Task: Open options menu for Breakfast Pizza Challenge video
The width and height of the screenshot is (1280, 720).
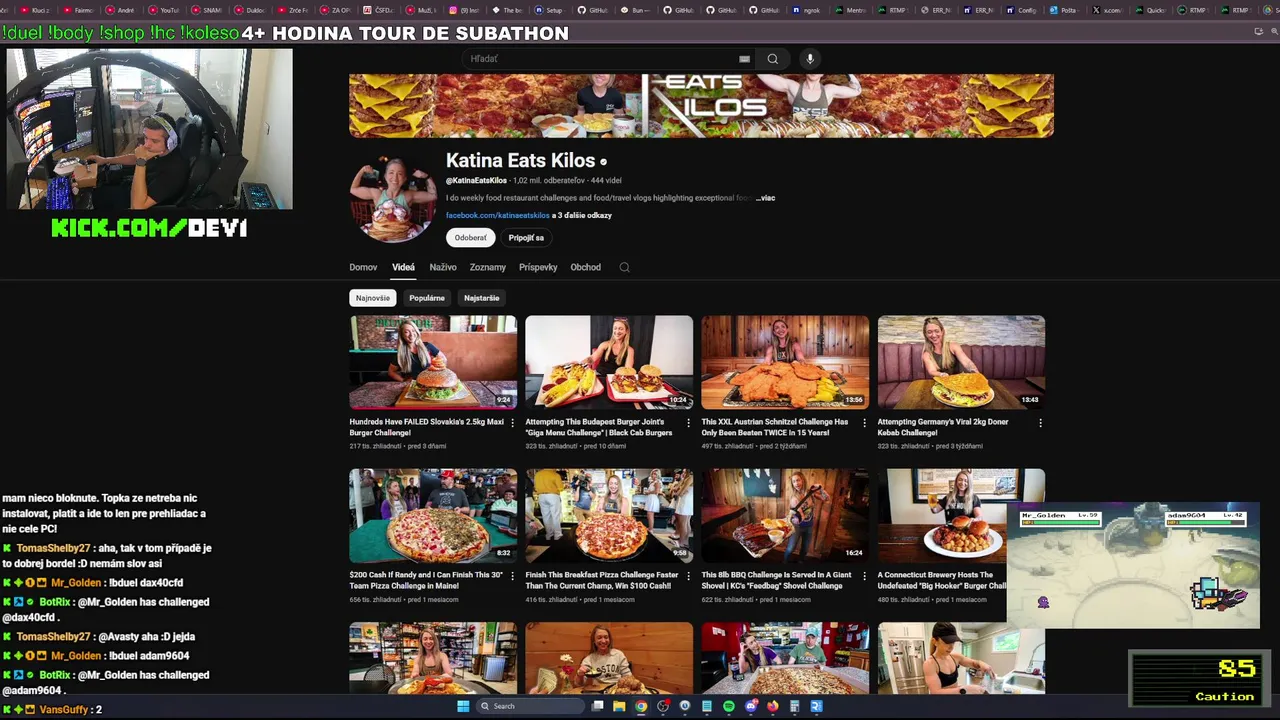Action: (688, 576)
